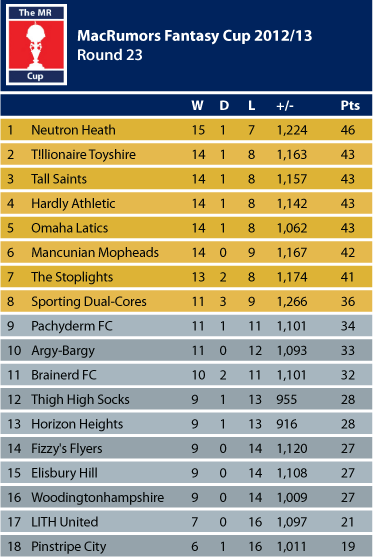Image resolution: width=373 pixels, height=557 pixels.
Task: Click the Tall Saints team name
Action: [59, 179]
